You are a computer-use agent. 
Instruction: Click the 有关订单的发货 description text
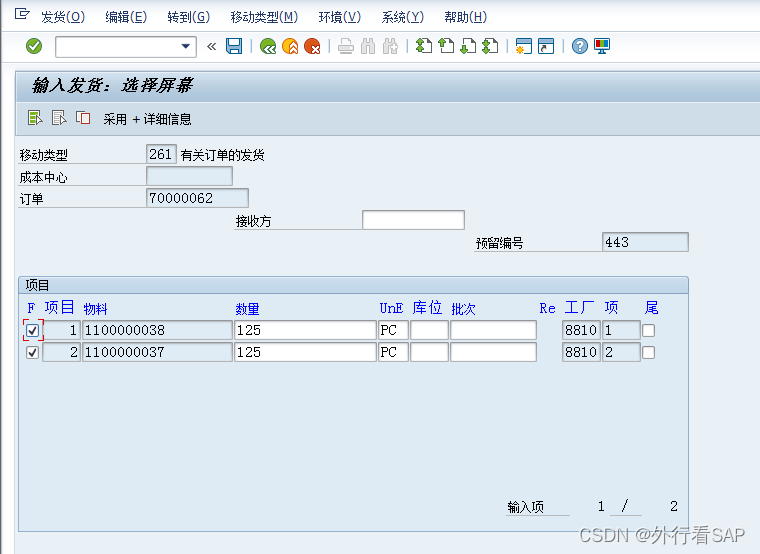[222, 155]
